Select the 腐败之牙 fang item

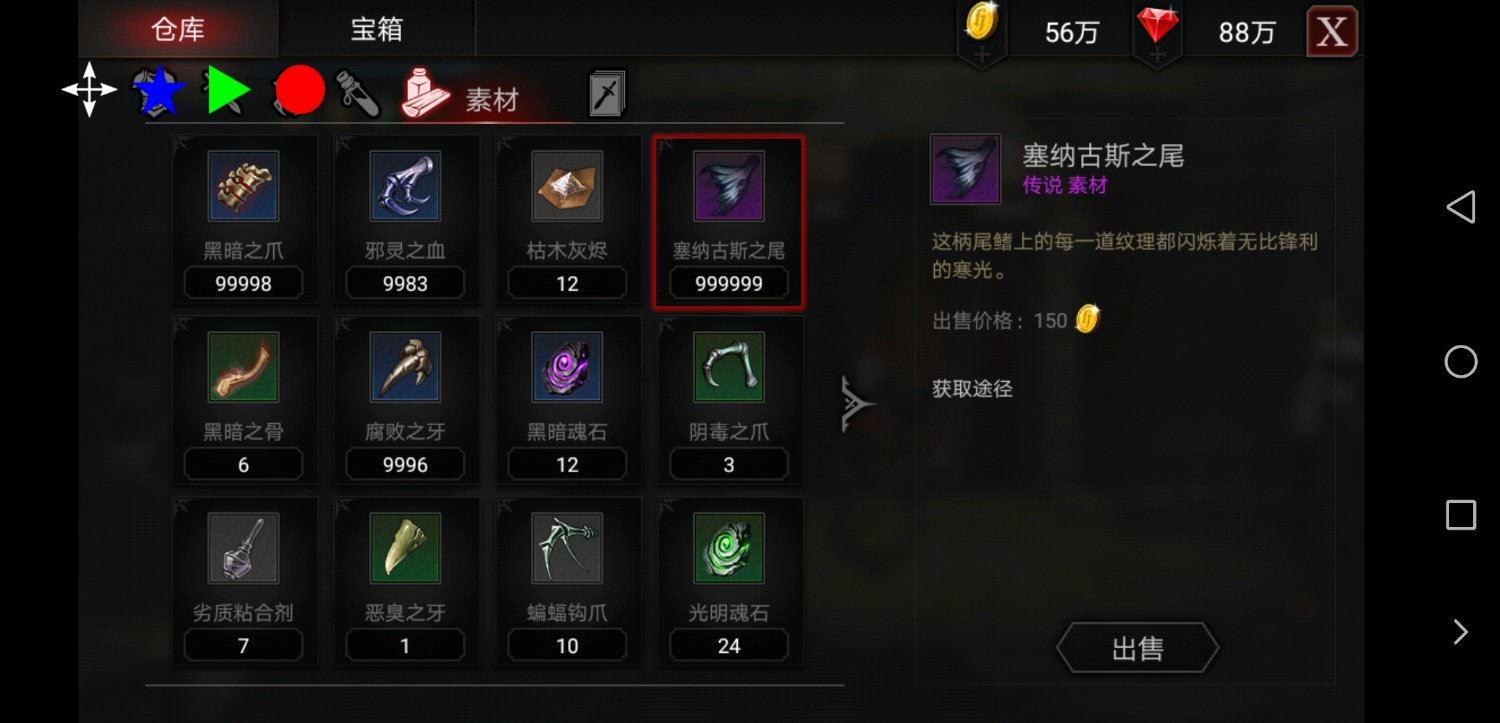[x=405, y=401]
